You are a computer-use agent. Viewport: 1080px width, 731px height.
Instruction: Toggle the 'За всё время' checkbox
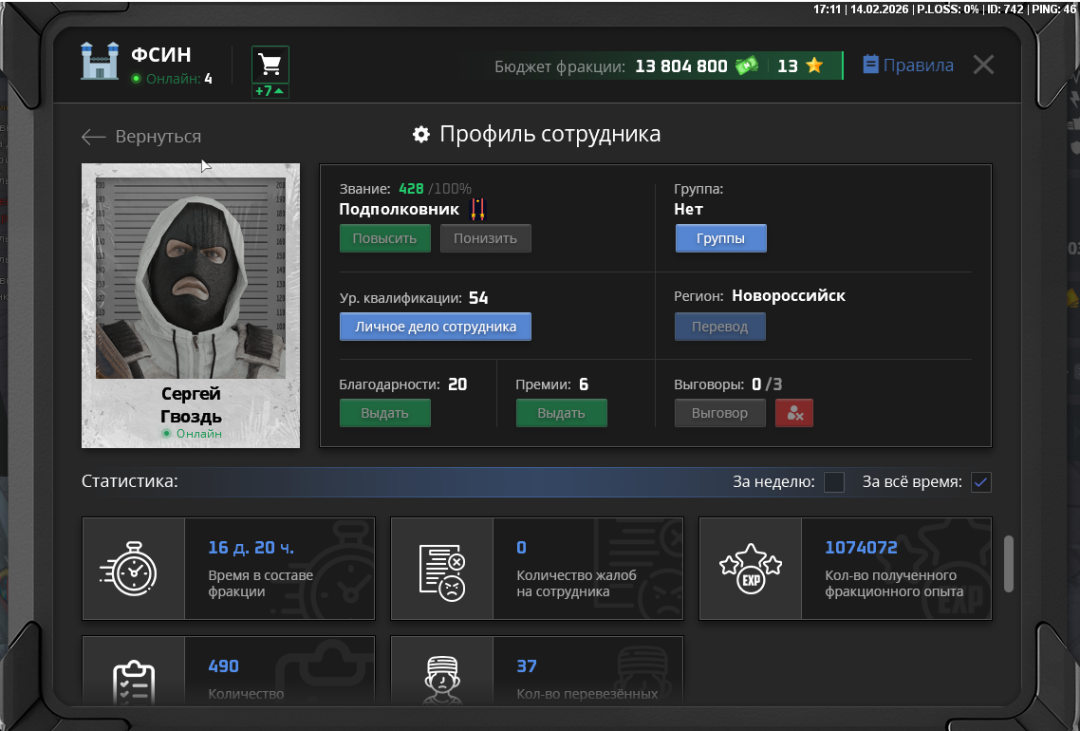click(981, 482)
